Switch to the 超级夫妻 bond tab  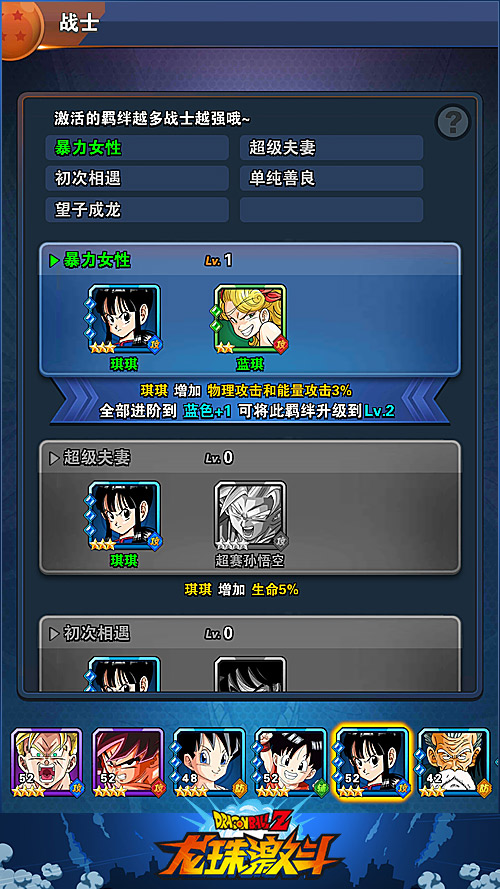(x=332, y=148)
